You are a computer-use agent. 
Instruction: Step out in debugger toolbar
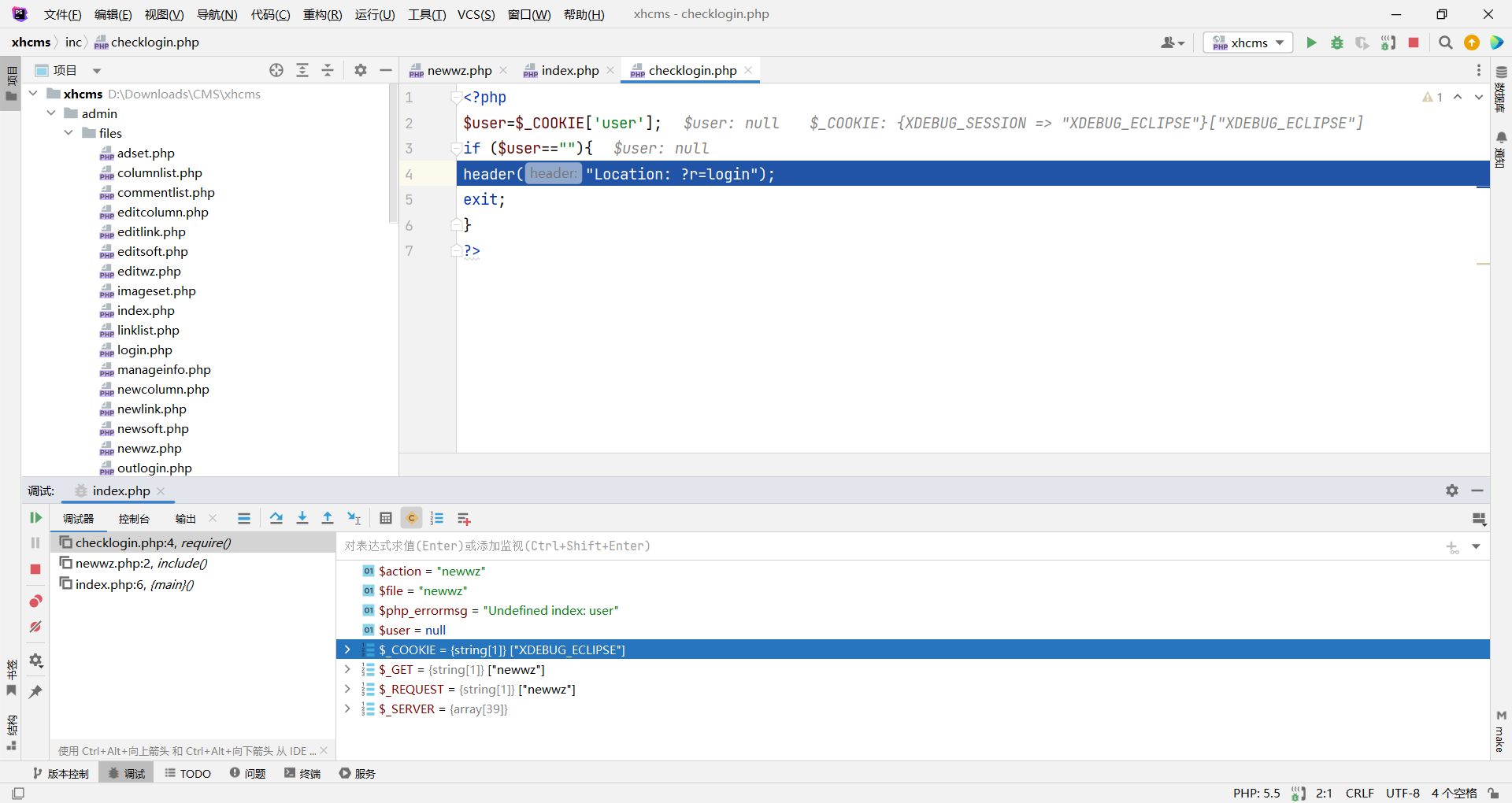328,519
